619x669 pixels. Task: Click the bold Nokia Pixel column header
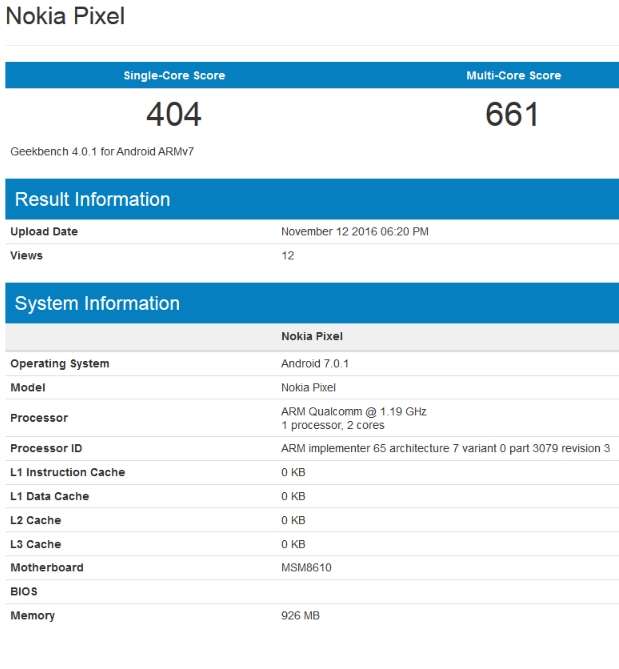[x=312, y=336]
